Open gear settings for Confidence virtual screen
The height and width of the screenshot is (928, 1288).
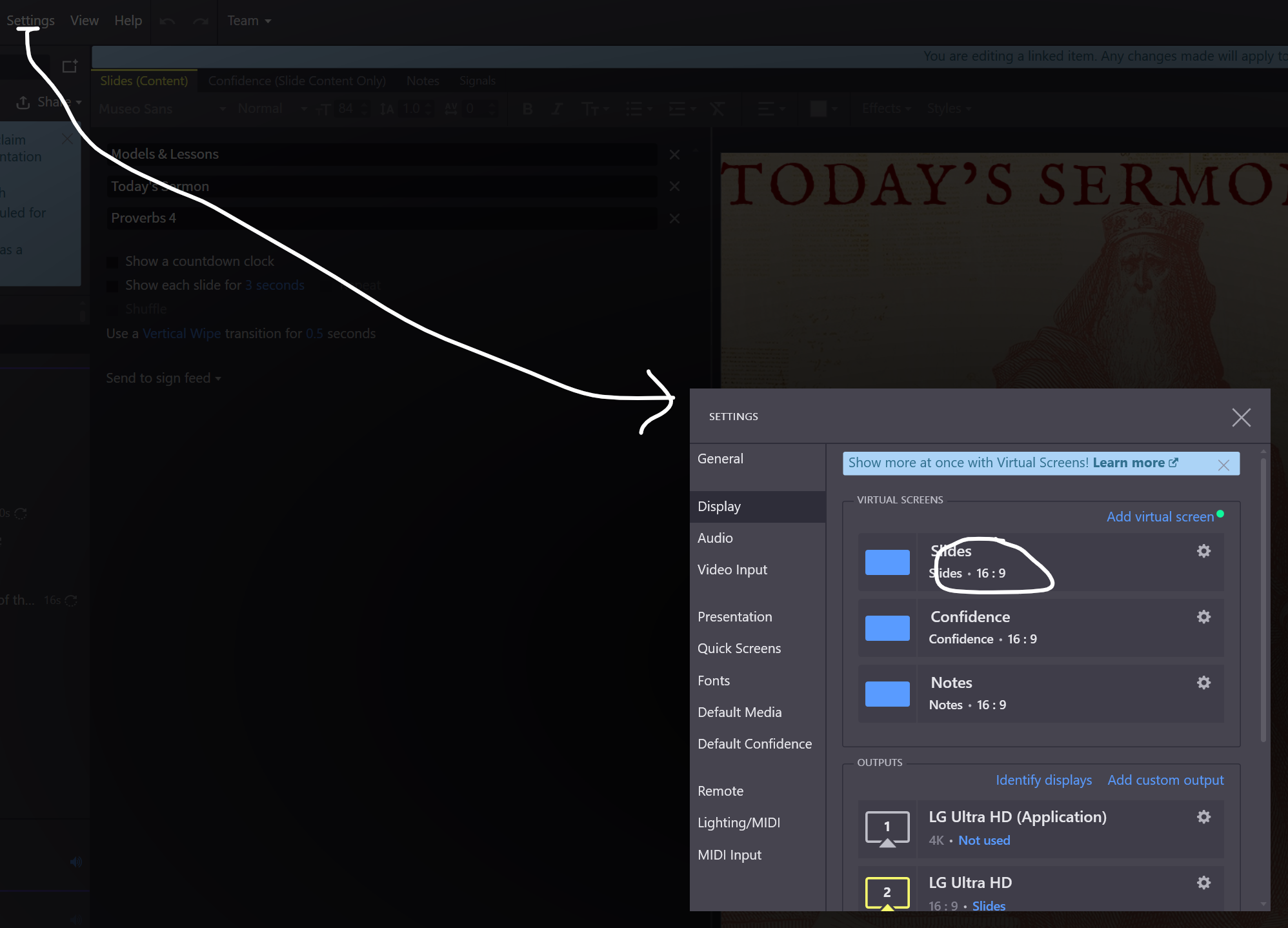pos(1203,617)
